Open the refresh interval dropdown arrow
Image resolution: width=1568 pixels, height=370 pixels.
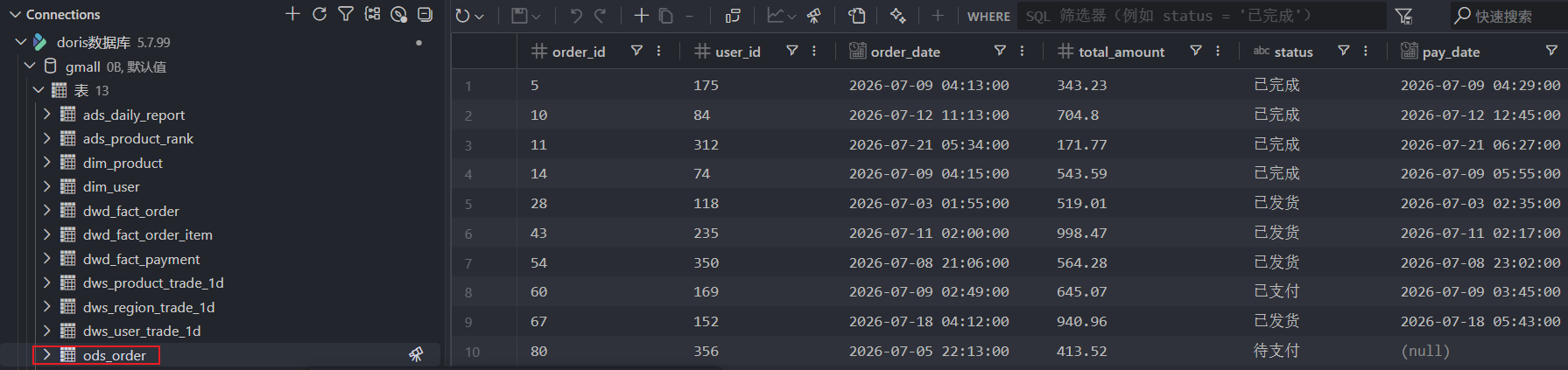(x=480, y=17)
